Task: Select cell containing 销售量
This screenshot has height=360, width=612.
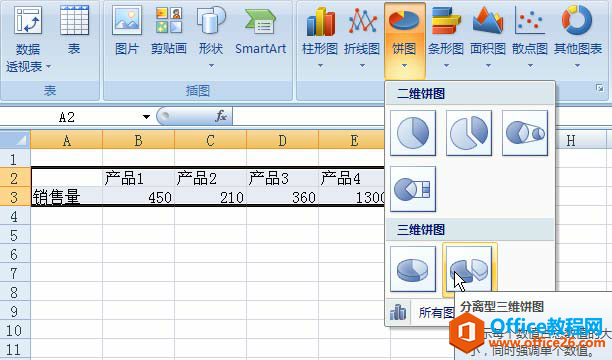Action: (67, 197)
